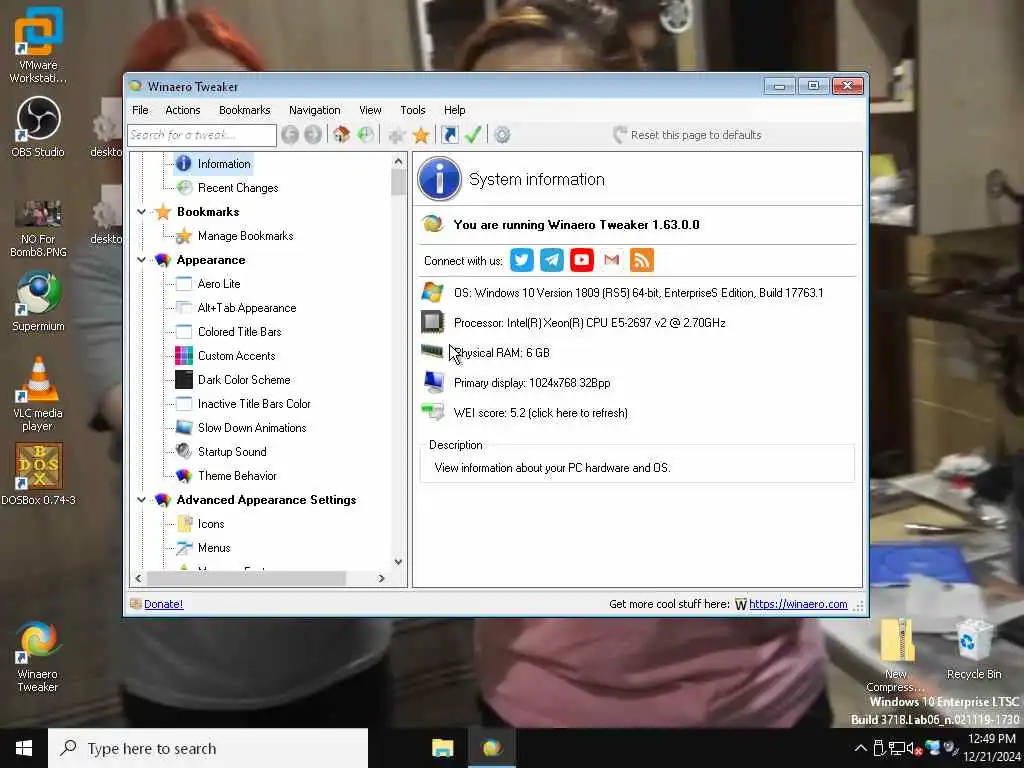The image size is (1024, 768).
Task: Select the VLC media player desktop icon
Action: pos(38,394)
